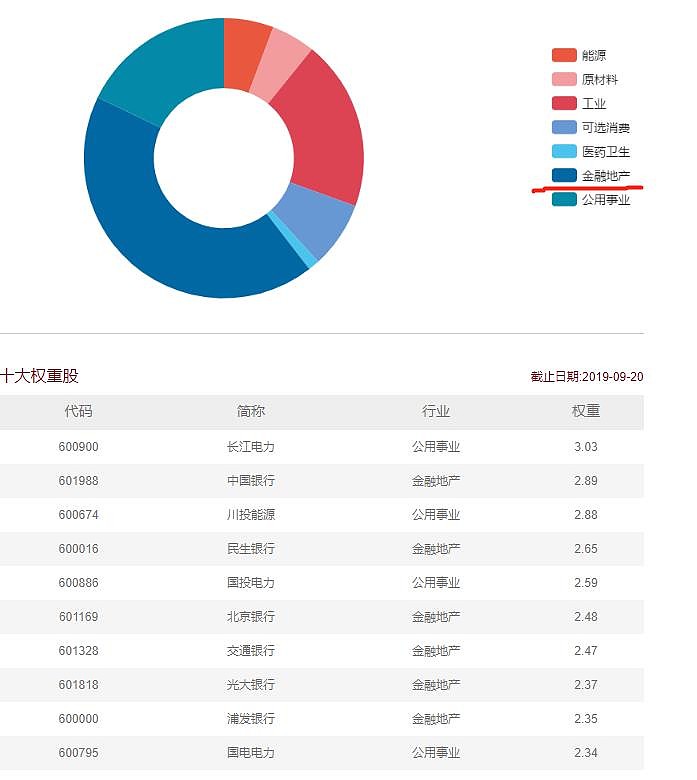Click stock name 交通银行
The image size is (697, 780).
tap(251, 651)
